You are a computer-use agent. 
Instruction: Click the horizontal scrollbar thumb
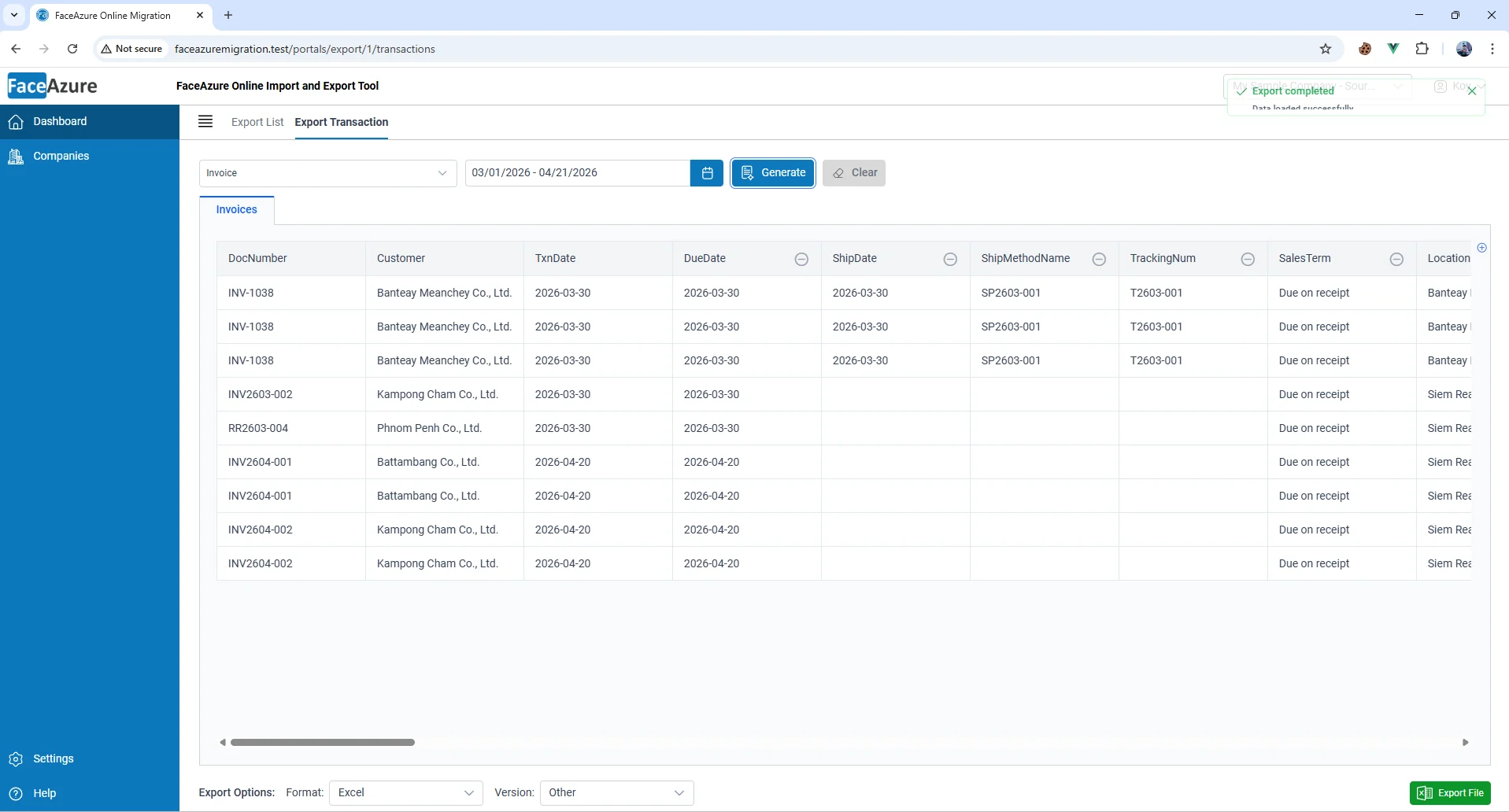pos(323,742)
